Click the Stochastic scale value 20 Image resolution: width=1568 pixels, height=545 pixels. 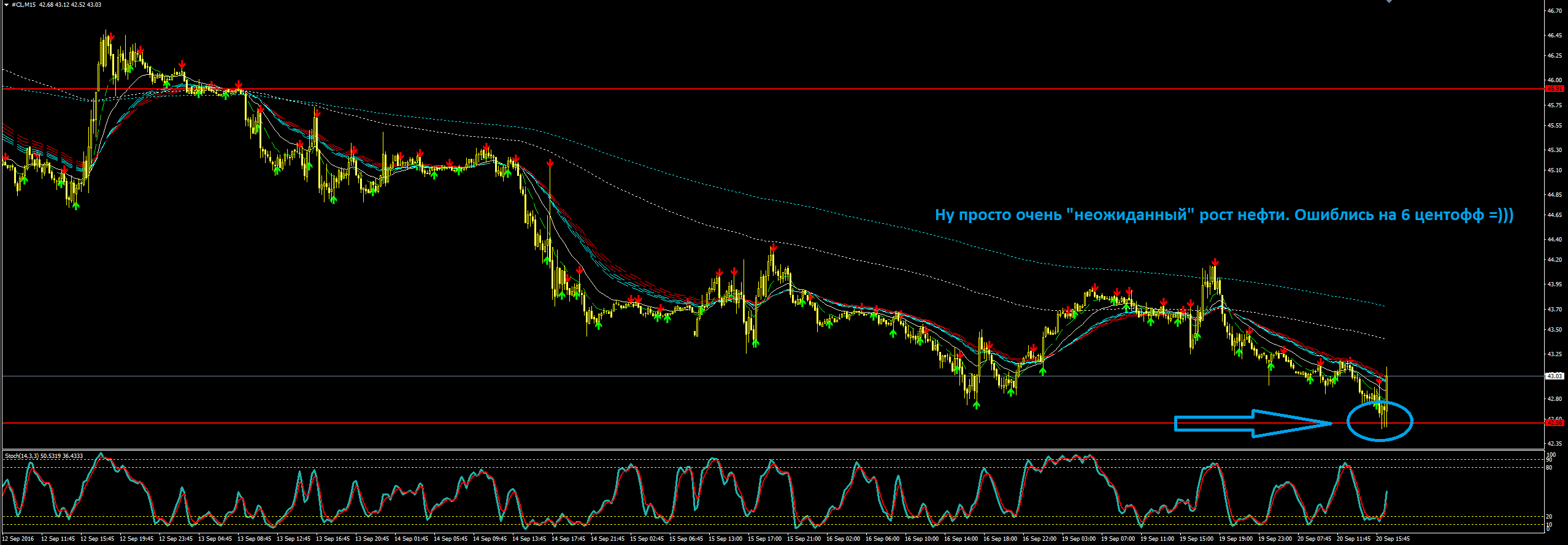1550,517
